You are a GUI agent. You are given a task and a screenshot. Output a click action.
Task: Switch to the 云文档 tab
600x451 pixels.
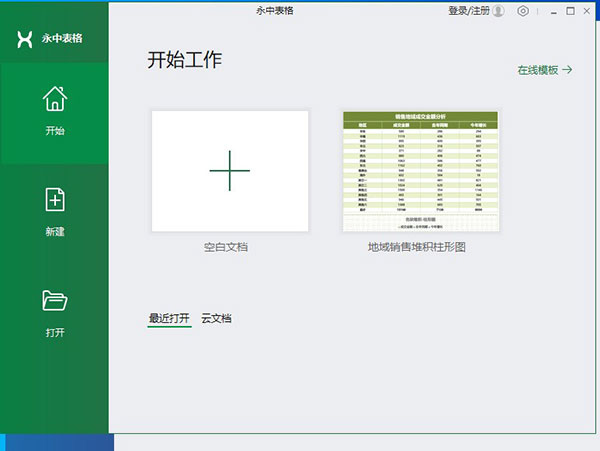pyautogui.click(x=217, y=319)
